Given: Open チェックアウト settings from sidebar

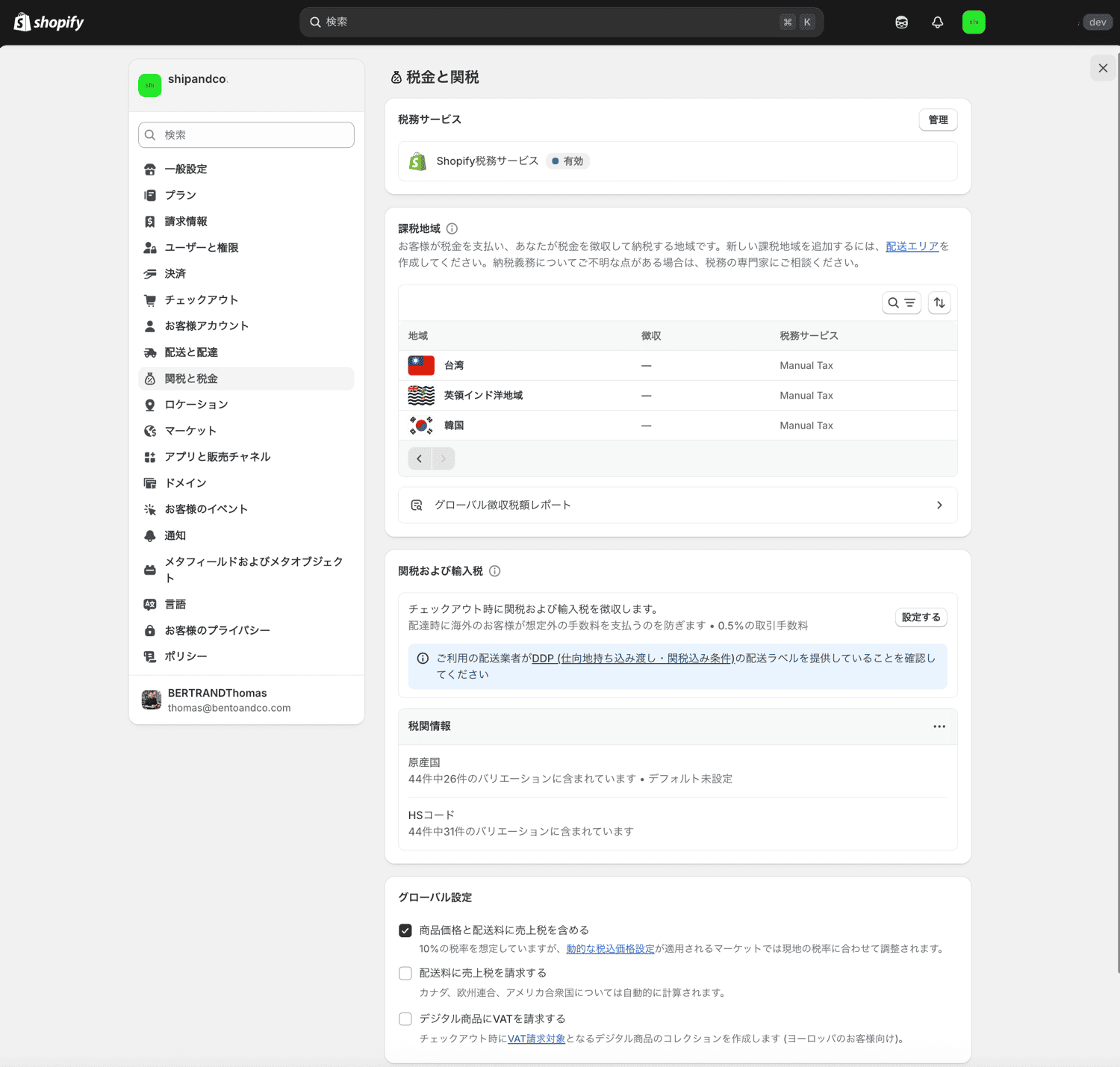Looking at the screenshot, I should point(201,299).
